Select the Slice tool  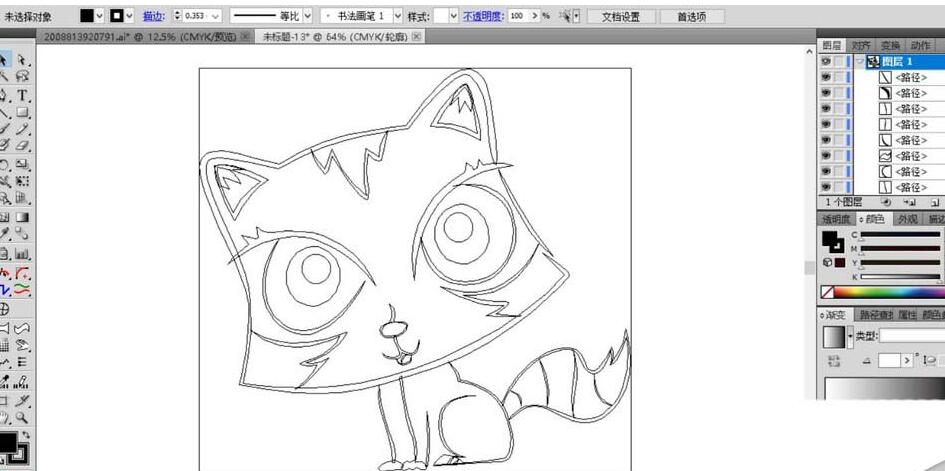tap(22, 399)
